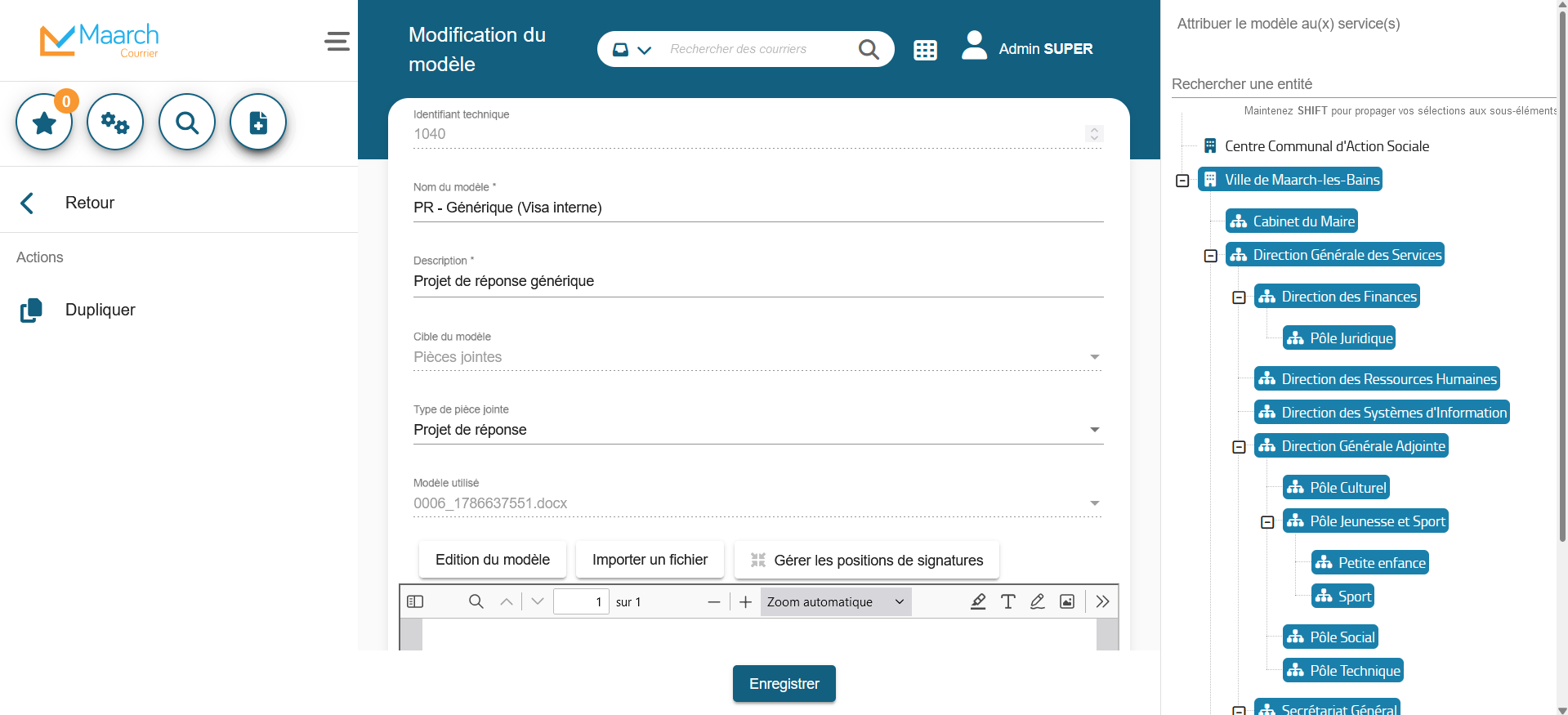Click the PDF add image tool
Viewport: 1568px width, 715px height.
click(1067, 602)
